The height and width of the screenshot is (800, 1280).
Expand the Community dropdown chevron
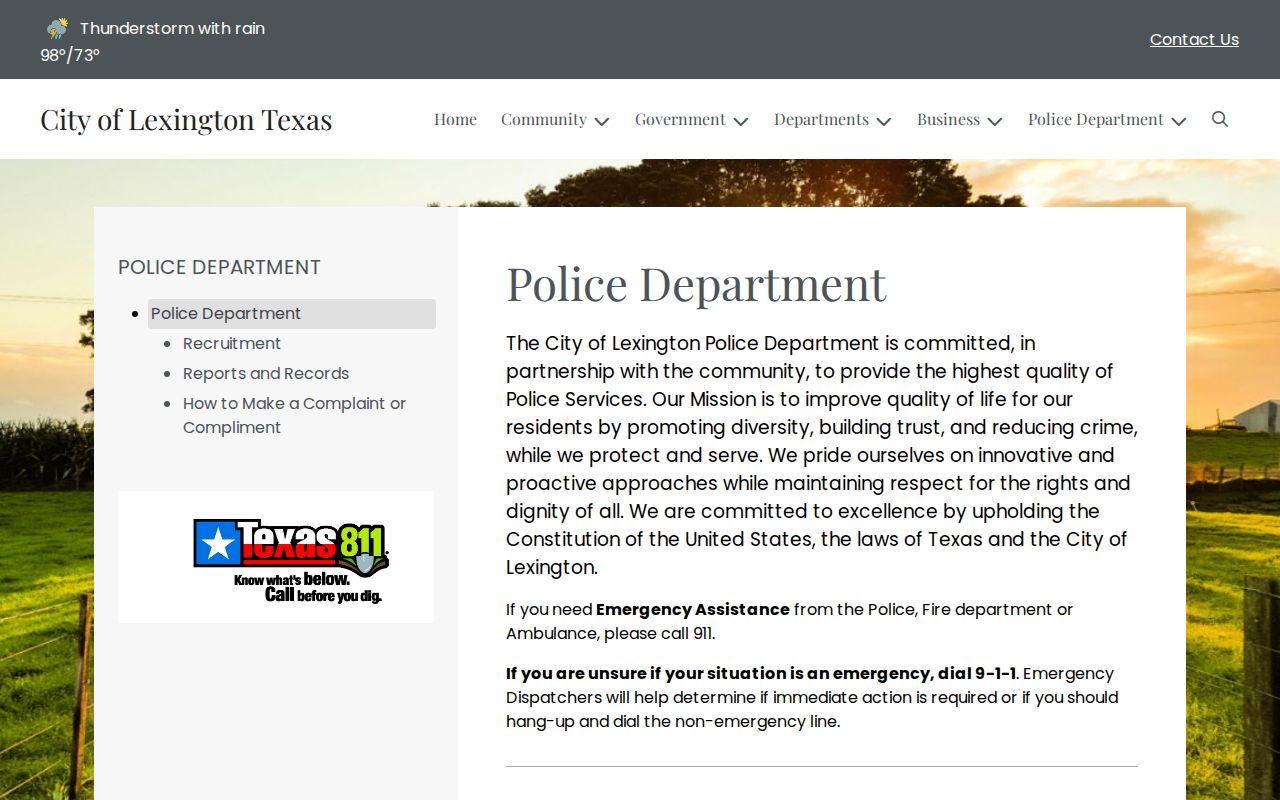click(602, 121)
